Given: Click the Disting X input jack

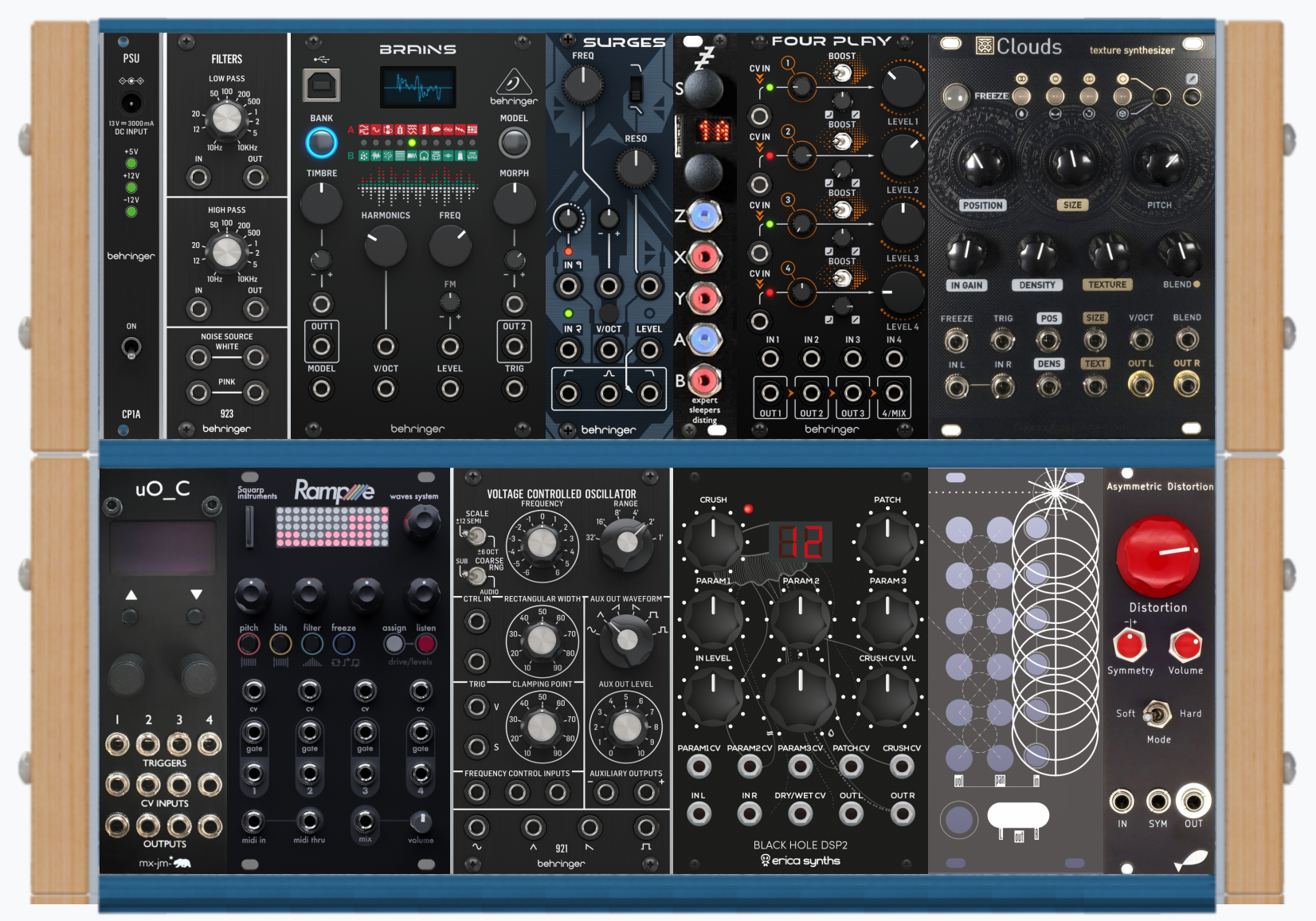Looking at the screenshot, I should [704, 257].
